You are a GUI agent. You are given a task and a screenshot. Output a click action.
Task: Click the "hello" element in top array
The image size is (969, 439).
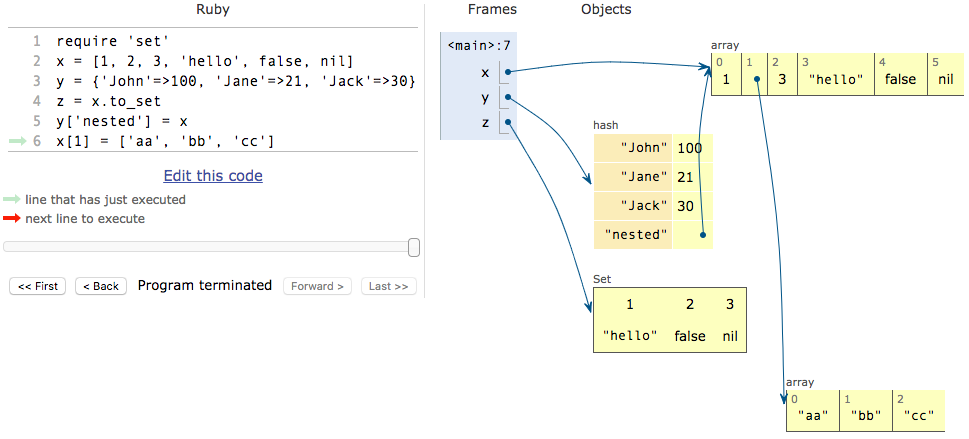(x=834, y=80)
